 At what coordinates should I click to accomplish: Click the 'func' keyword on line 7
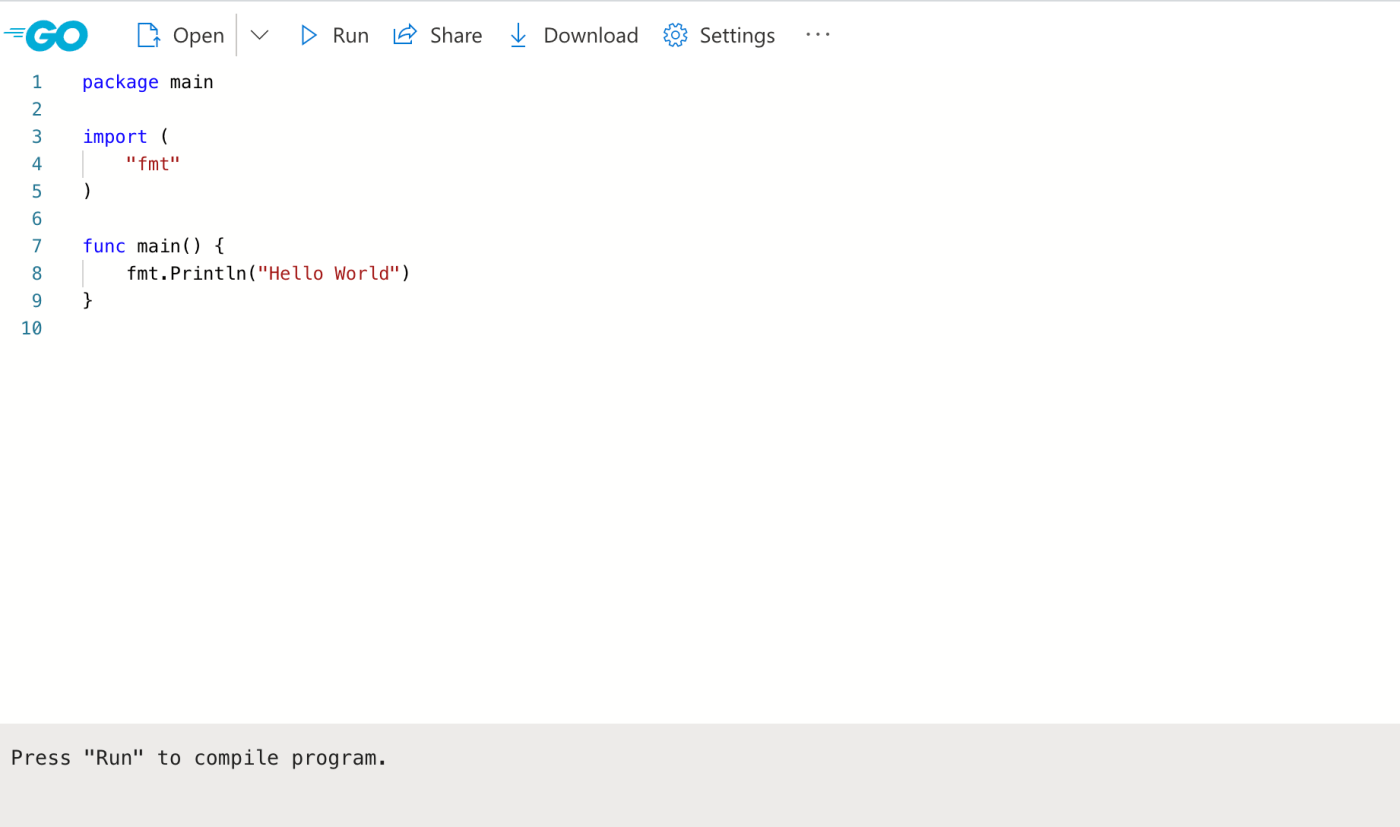(x=104, y=246)
